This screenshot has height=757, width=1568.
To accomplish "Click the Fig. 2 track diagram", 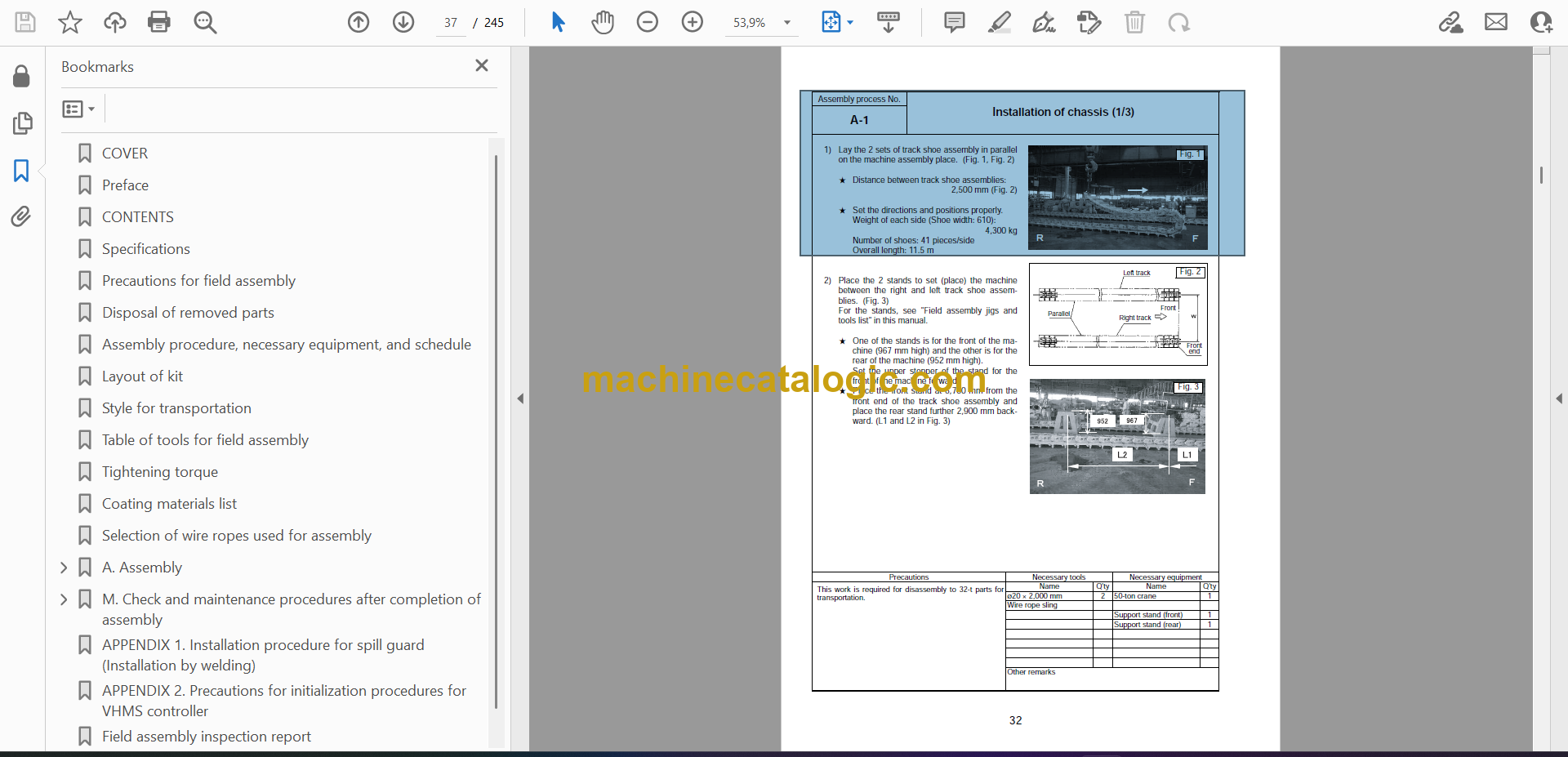I will pyautogui.click(x=1118, y=314).
